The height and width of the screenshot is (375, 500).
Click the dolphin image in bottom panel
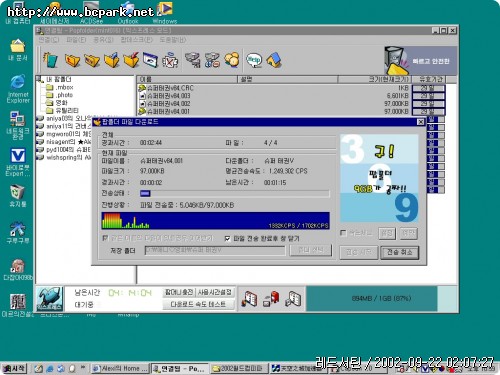pos(50,299)
